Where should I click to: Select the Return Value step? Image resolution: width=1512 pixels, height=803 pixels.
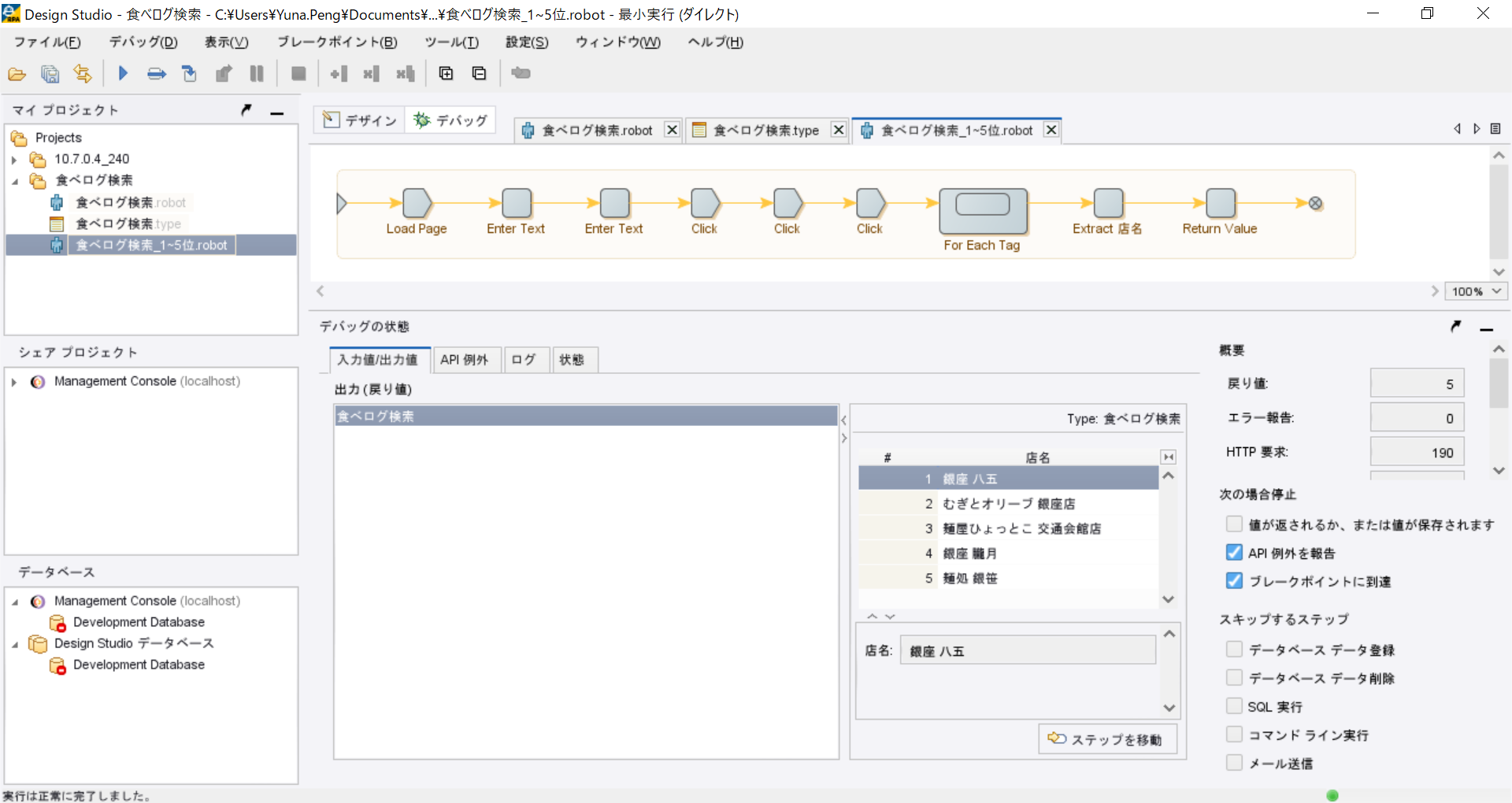[1221, 203]
